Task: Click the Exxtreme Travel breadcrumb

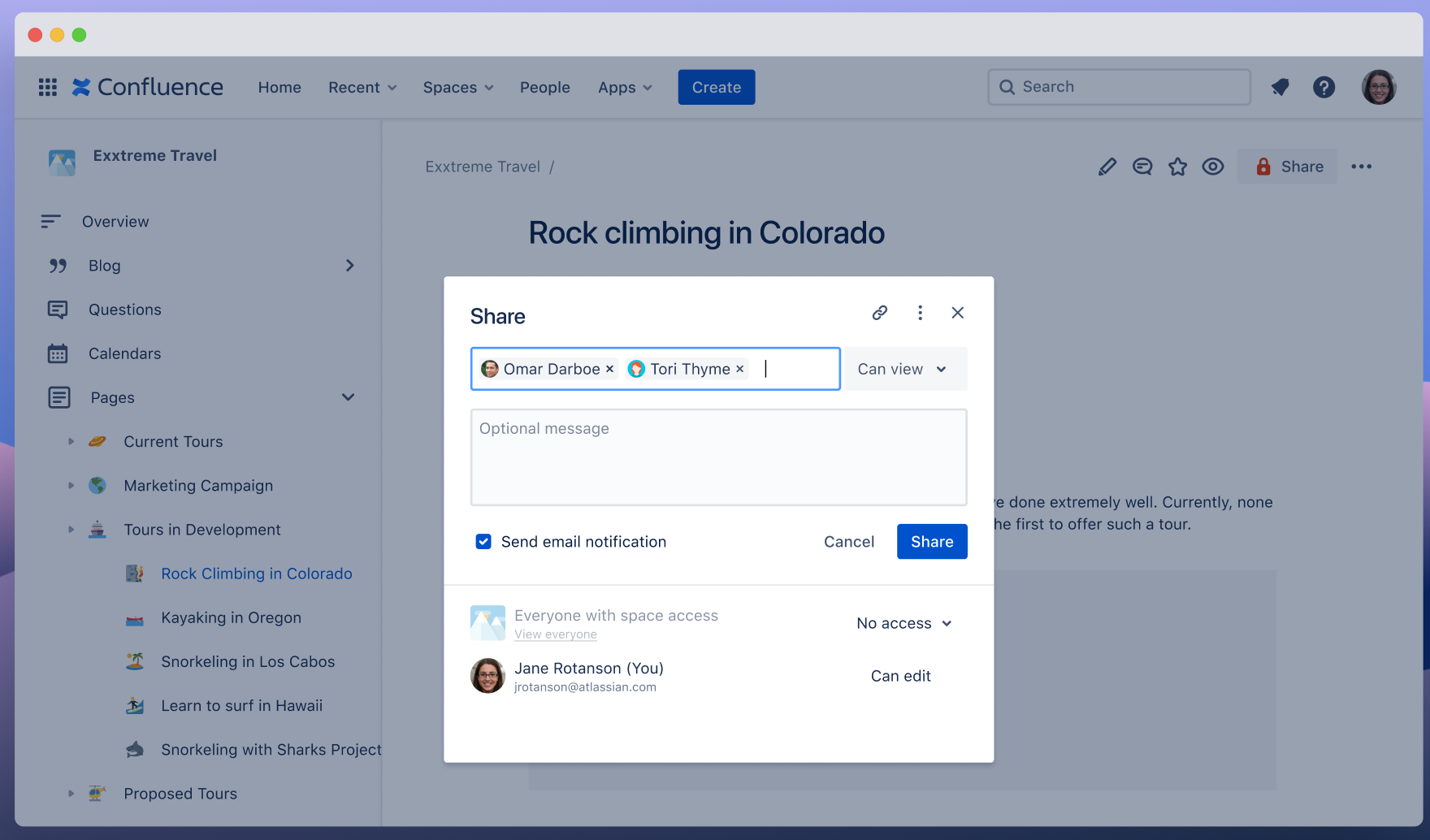Action: (483, 167)
